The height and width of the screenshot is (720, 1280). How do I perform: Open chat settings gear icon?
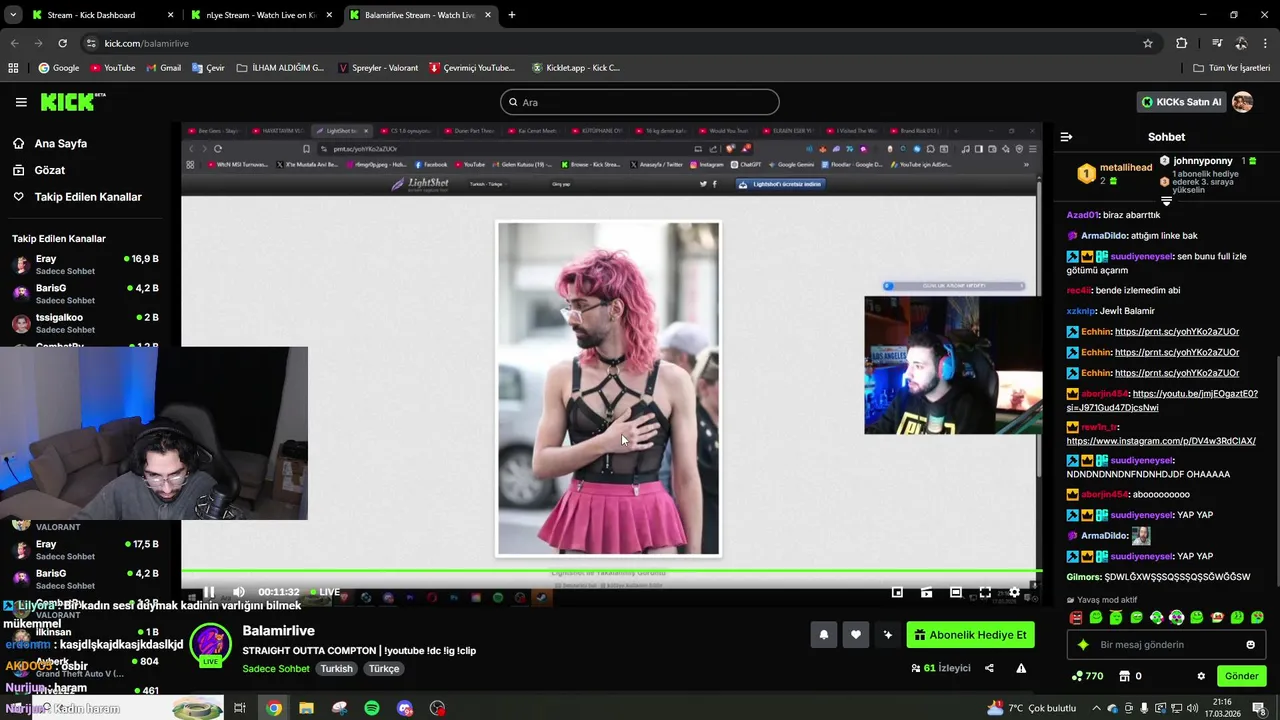(x=1201, y=676)
